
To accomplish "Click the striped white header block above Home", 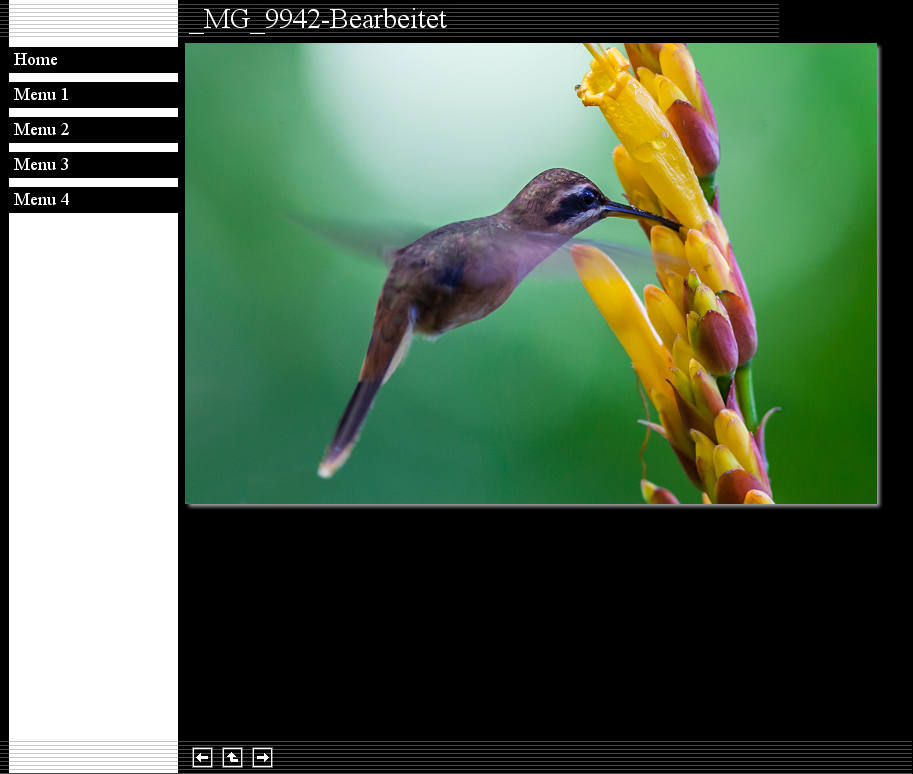I will (x=93, y=22).
